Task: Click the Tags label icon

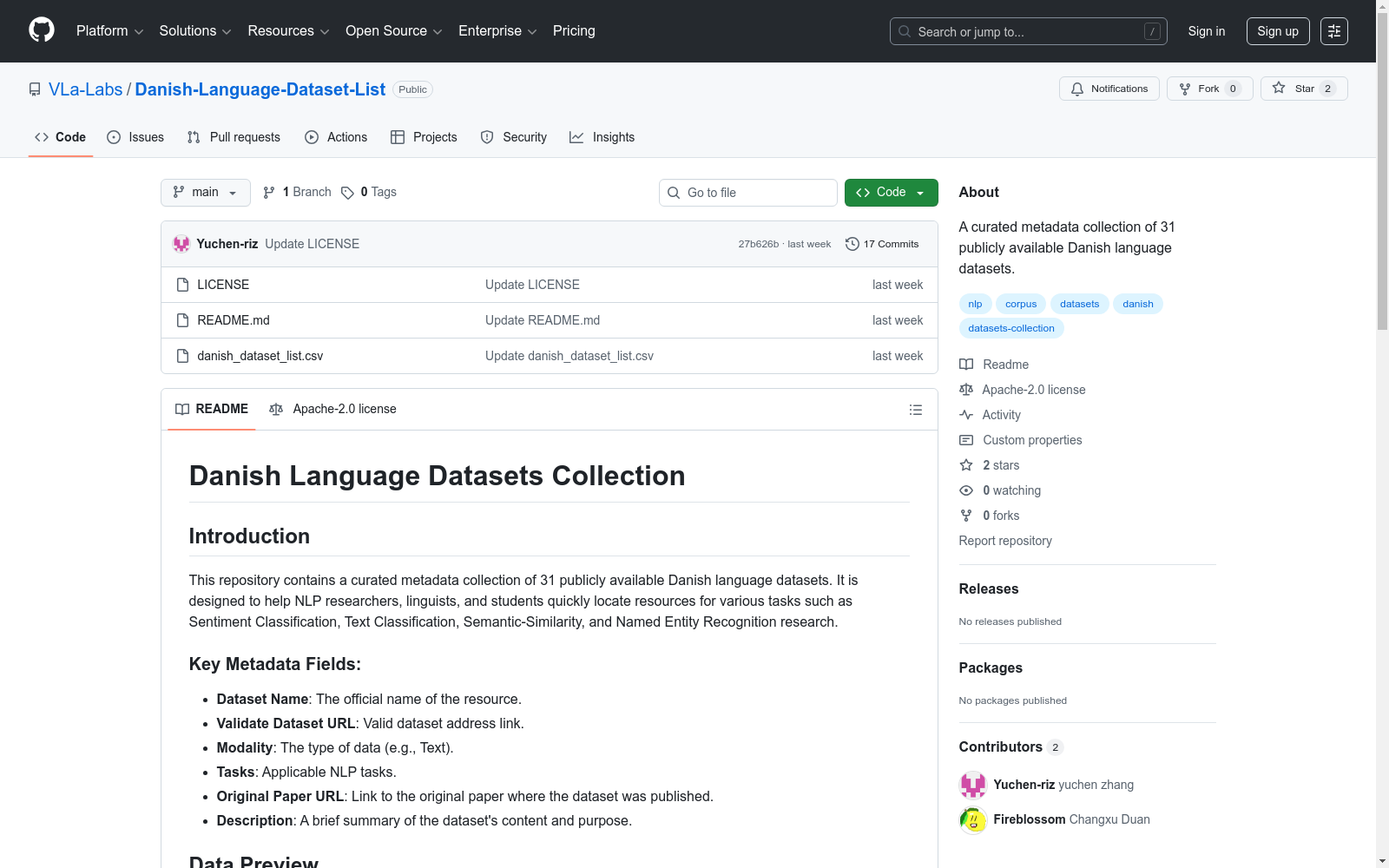Action: coord(347,193)
